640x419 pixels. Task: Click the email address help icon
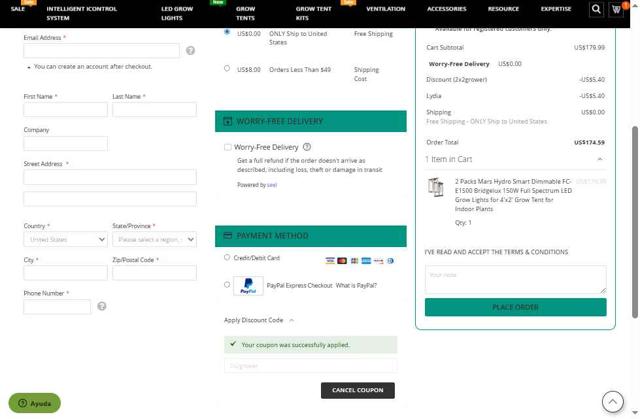pos(190,51)
